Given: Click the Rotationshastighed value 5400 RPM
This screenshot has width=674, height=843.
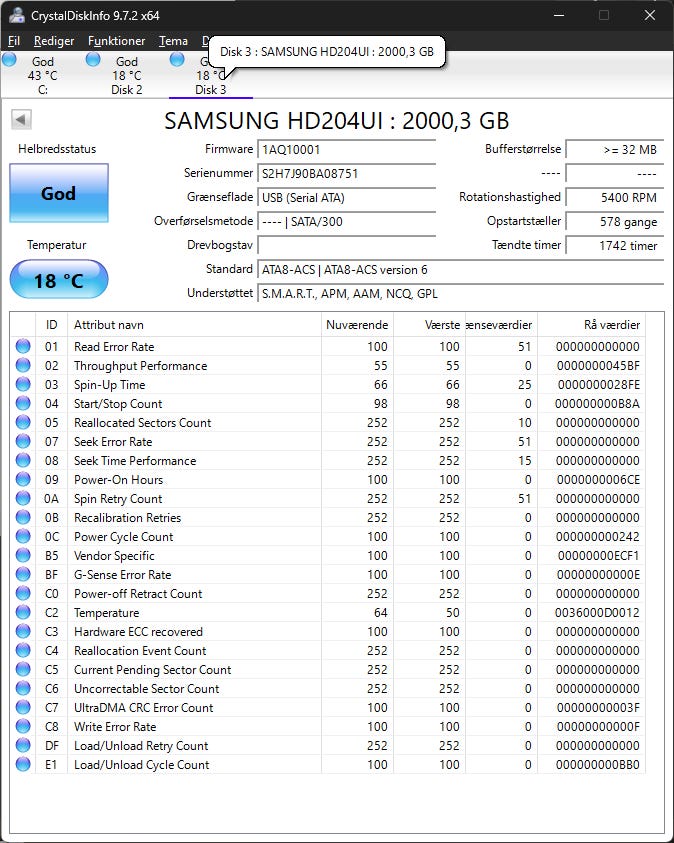Looking at the screenshot, I should 615,197.
